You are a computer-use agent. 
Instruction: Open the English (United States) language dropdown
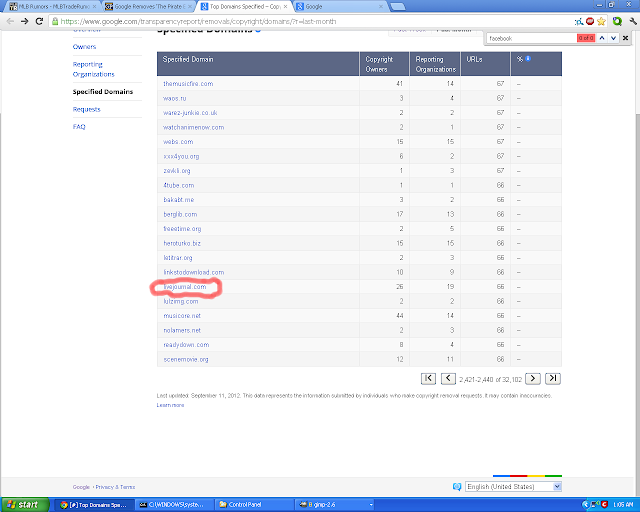click(x=513, y=486)
